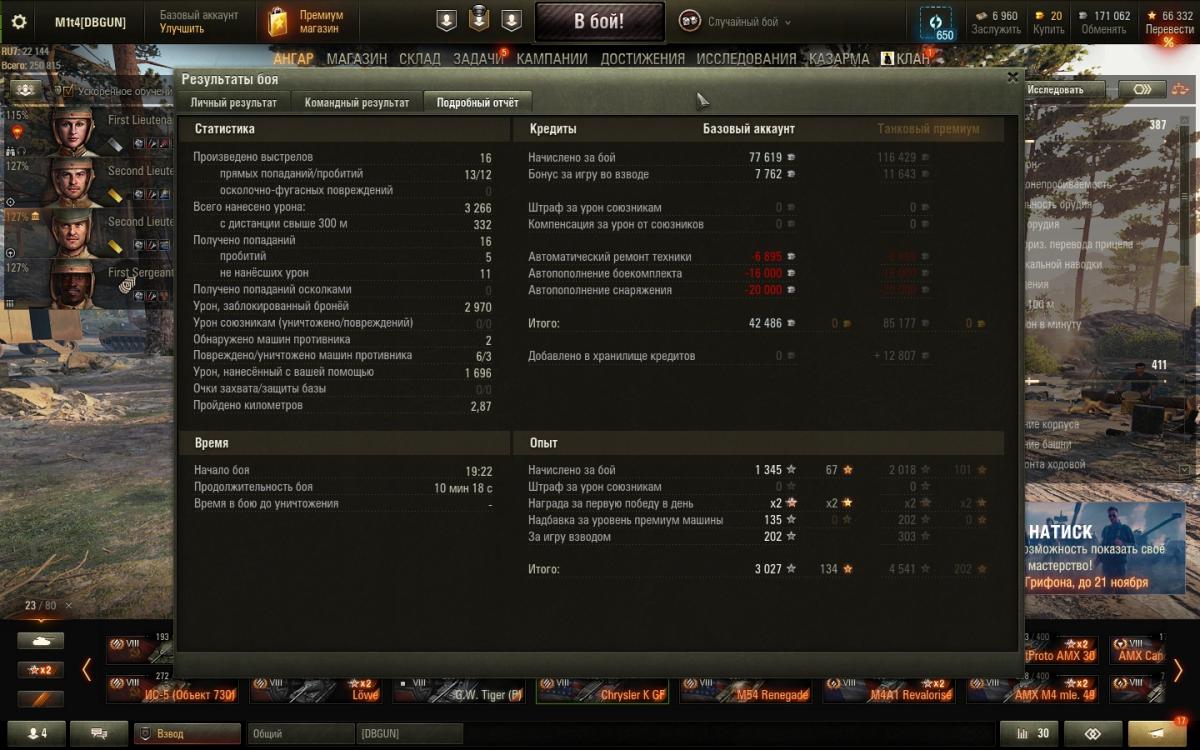Open the notification center with badge 17

click(1161, 733)
